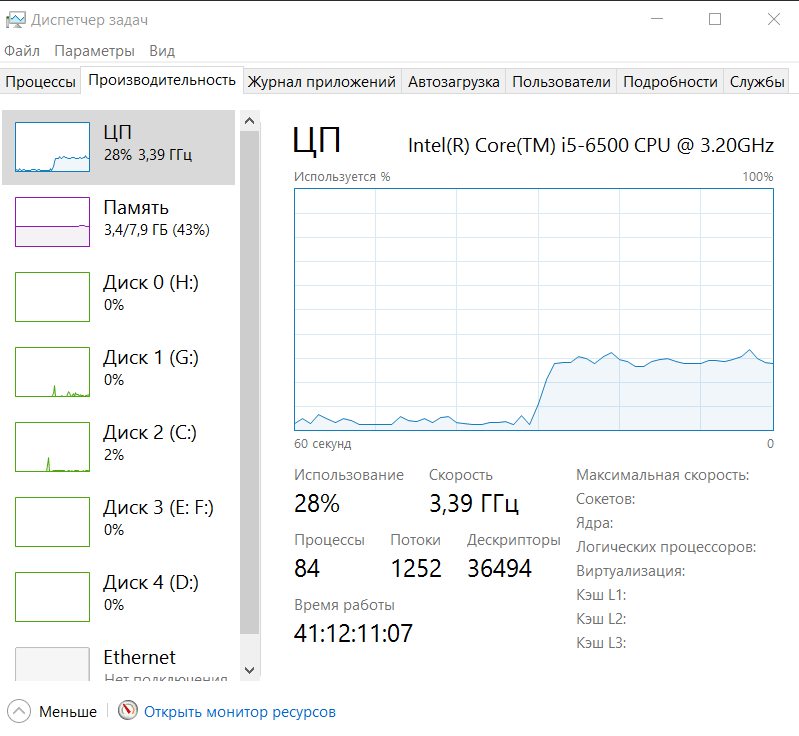The height and width of the screenshot is (736, 799).
Task: Click the Диск 2 (C:) label
Action: click(x=150, y=432)
